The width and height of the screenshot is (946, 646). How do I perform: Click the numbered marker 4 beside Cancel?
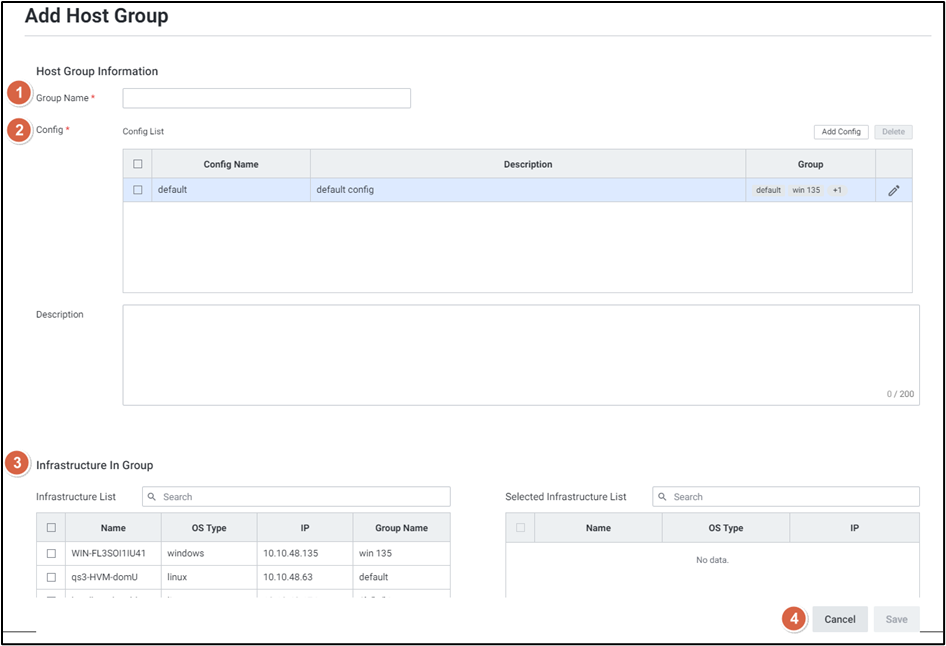pos(795,619)
